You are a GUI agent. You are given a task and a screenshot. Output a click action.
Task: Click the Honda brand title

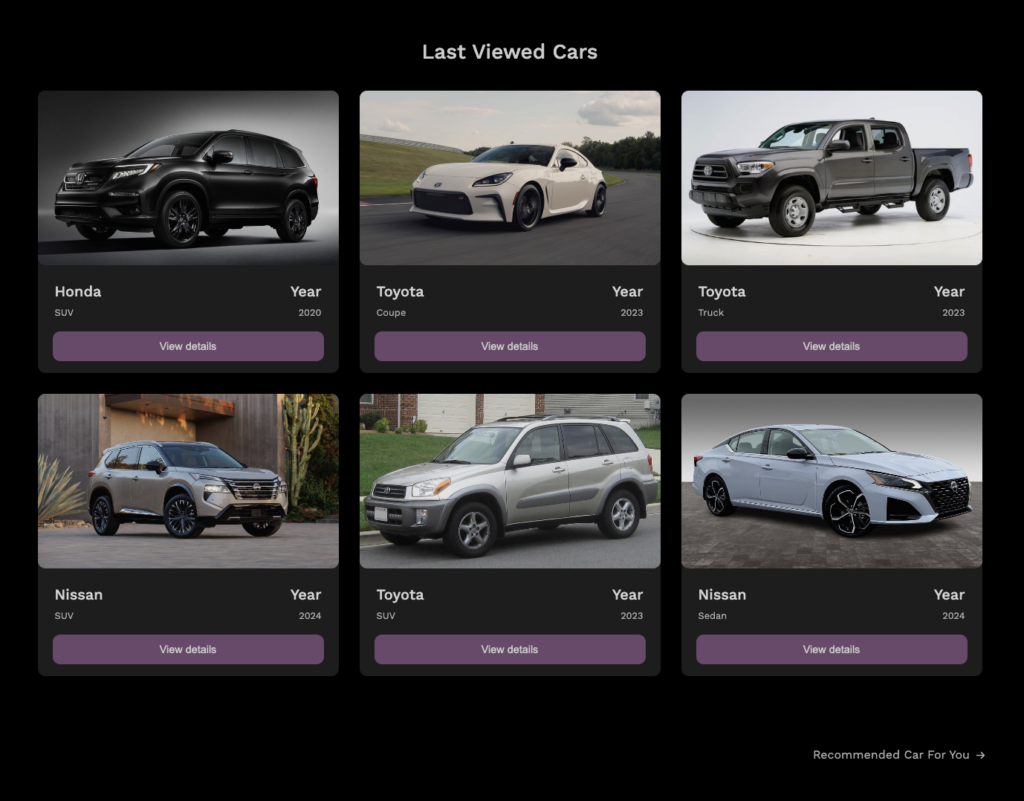[x=78, y=292]
